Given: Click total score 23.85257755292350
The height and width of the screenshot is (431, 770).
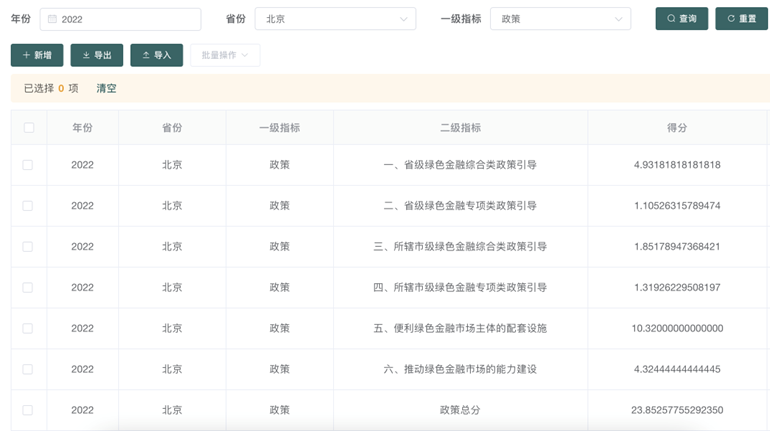Looking at the screenshot, I should tap(677, 410).
